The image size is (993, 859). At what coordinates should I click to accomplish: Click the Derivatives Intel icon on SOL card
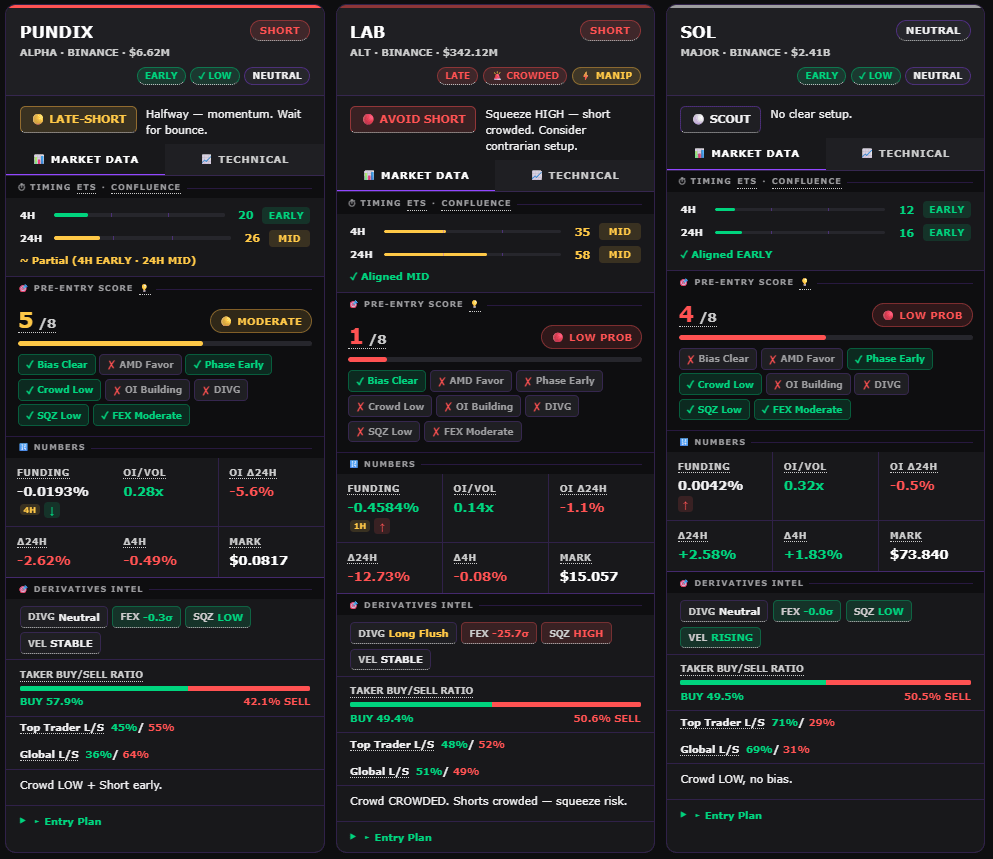[684, 583]
